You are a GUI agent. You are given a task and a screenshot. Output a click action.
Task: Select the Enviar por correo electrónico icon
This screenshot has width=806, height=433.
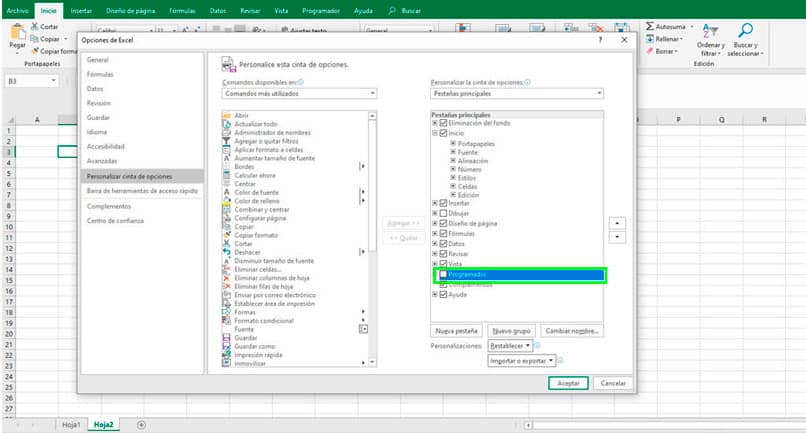pyautogui.click(x=226, y=295)
